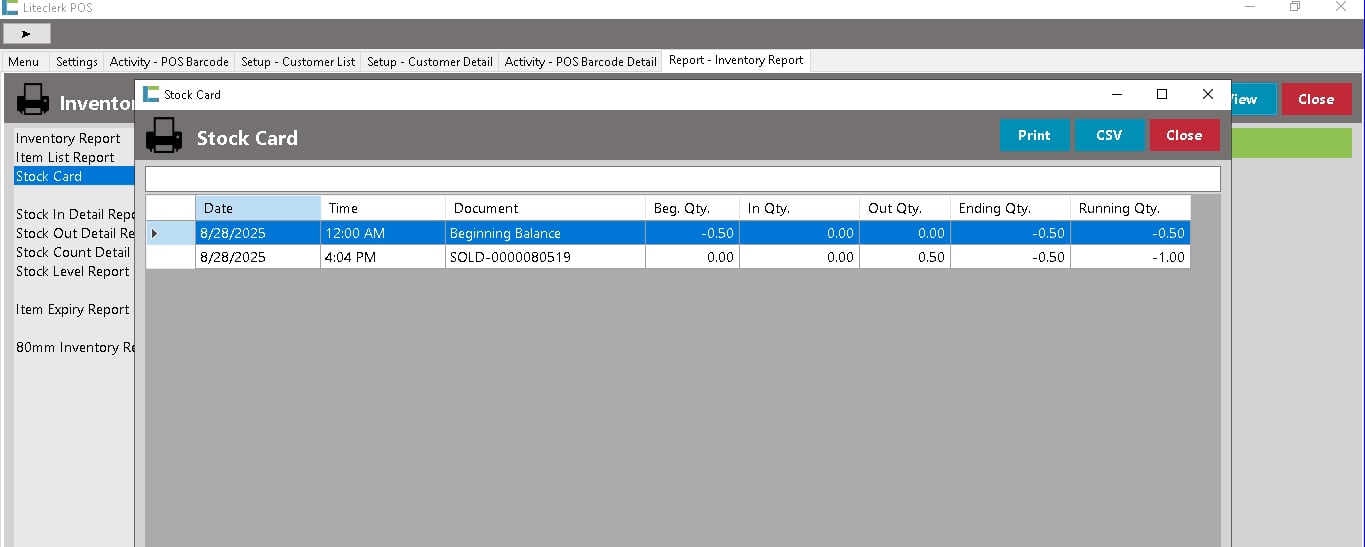Open the Setup - Customer List tab
Image resolution: width=1365 pixels, height=547 pixels.
point(298,61)
